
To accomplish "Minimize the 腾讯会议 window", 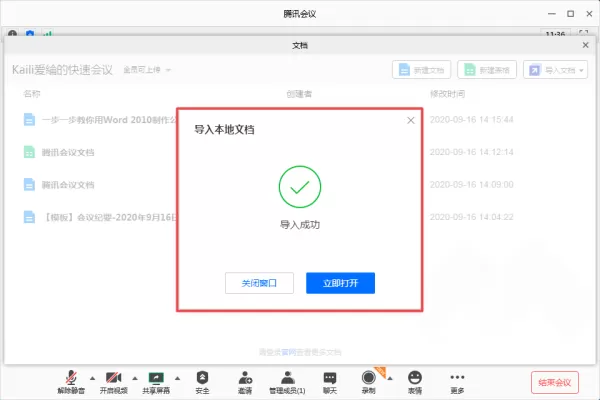I will [x=551, y=14].
